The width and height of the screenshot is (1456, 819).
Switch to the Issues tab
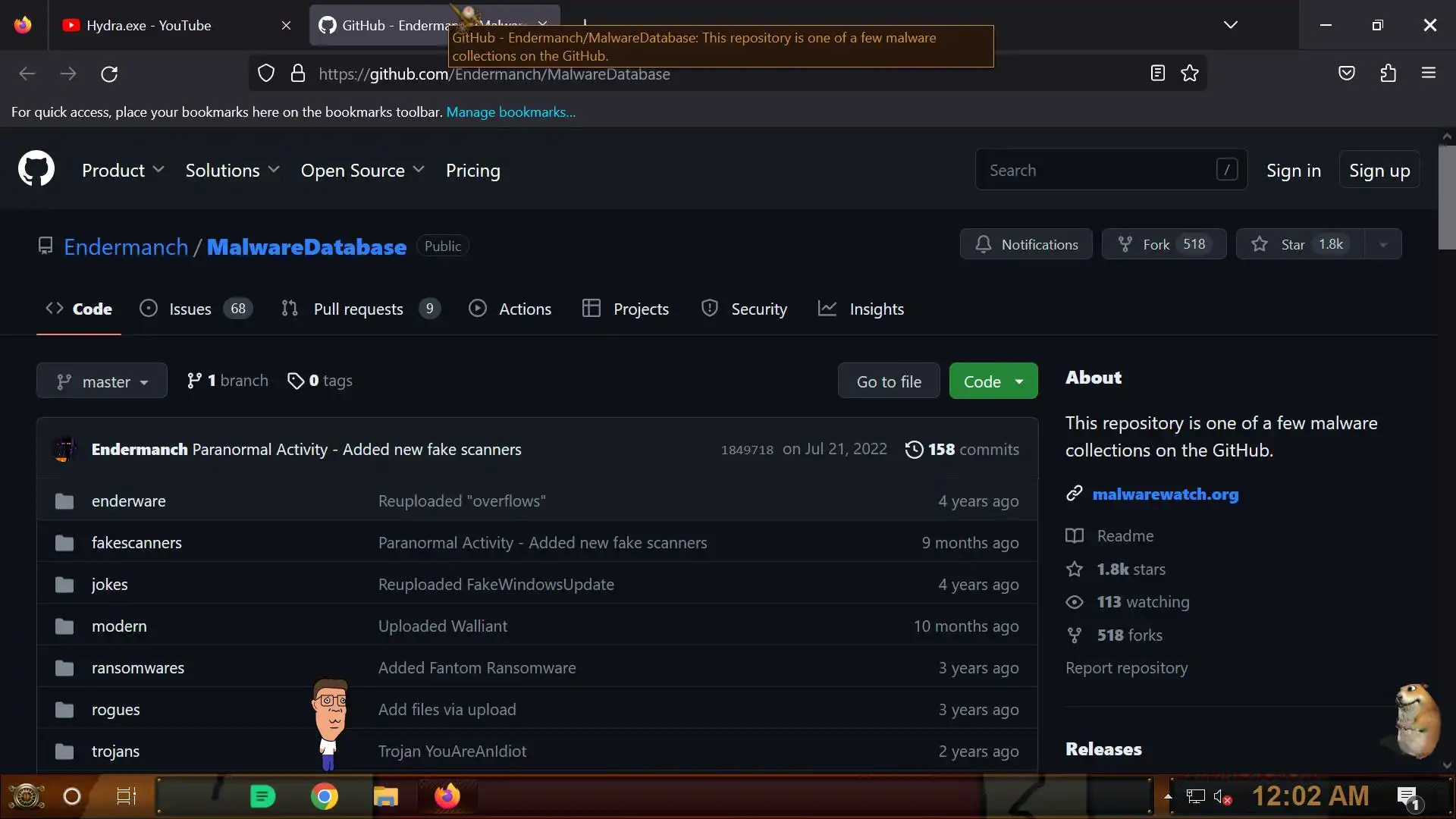tap(190, 309)
